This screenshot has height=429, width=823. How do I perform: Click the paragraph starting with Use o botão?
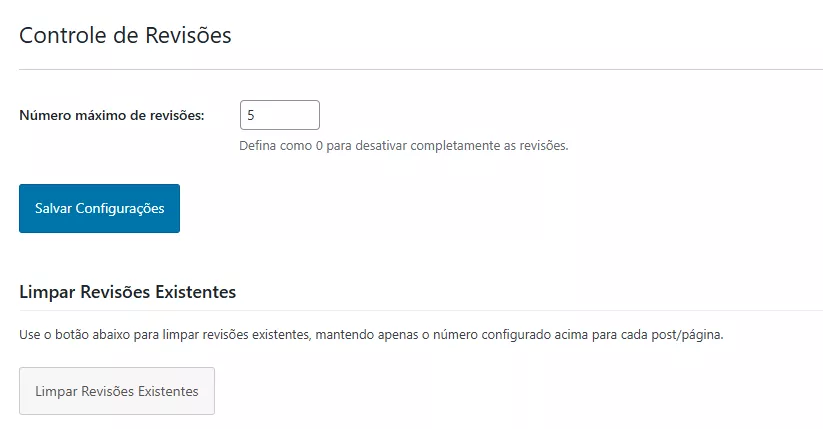click(x=370, y=334)
